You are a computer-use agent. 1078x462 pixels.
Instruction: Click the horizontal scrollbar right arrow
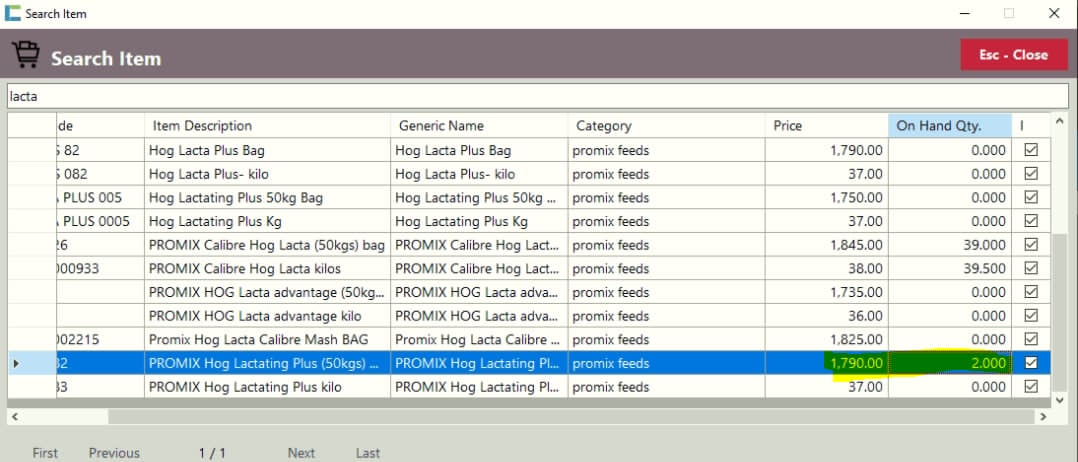click(x=1044, y=417)
